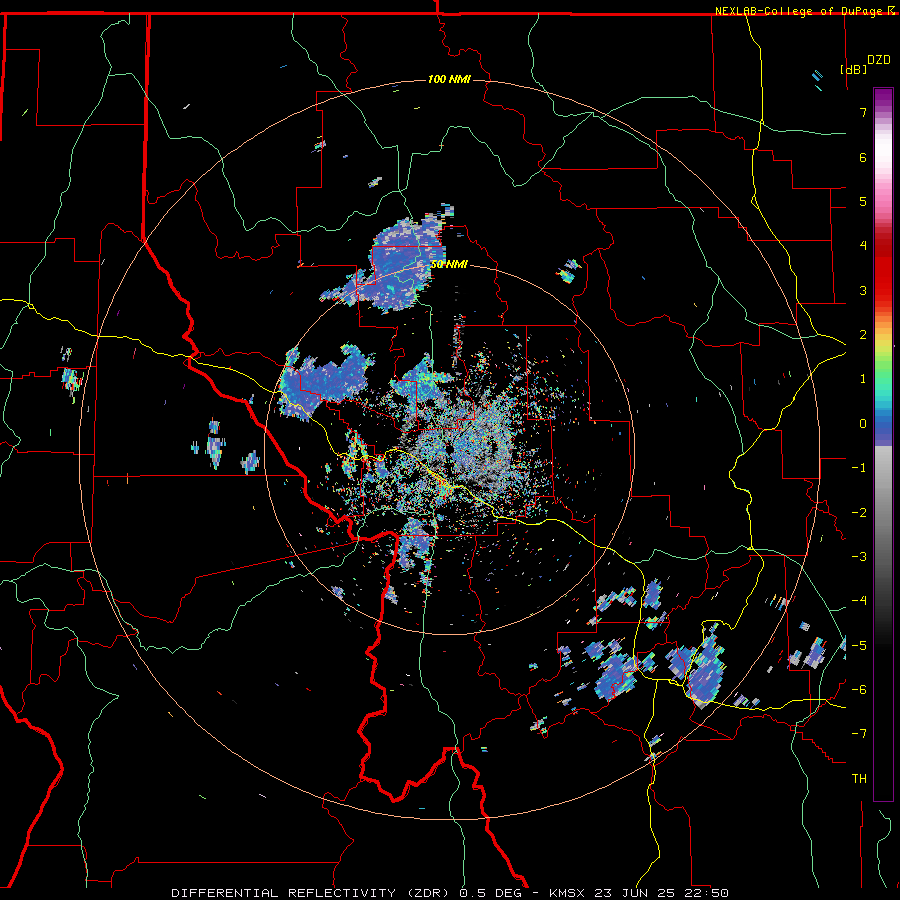This screenshot has width=900, height=900.
Task: Select the 50 NMI range ring label
Action: tap(449, 264)
